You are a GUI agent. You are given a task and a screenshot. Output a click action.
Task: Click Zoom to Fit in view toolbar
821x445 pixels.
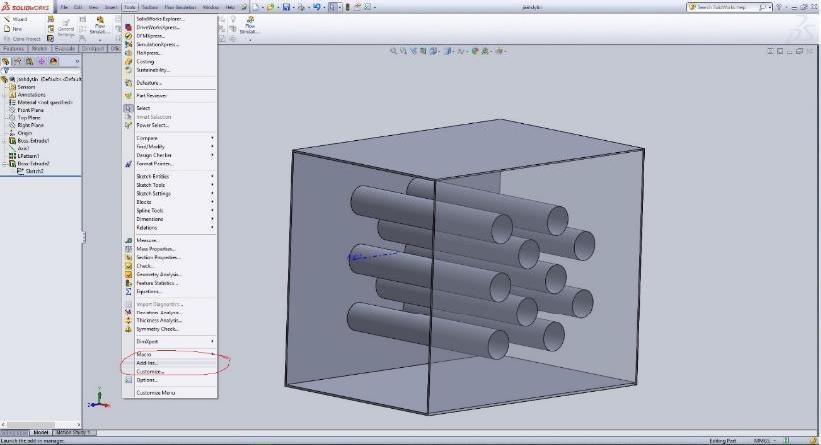pos(393,51)
